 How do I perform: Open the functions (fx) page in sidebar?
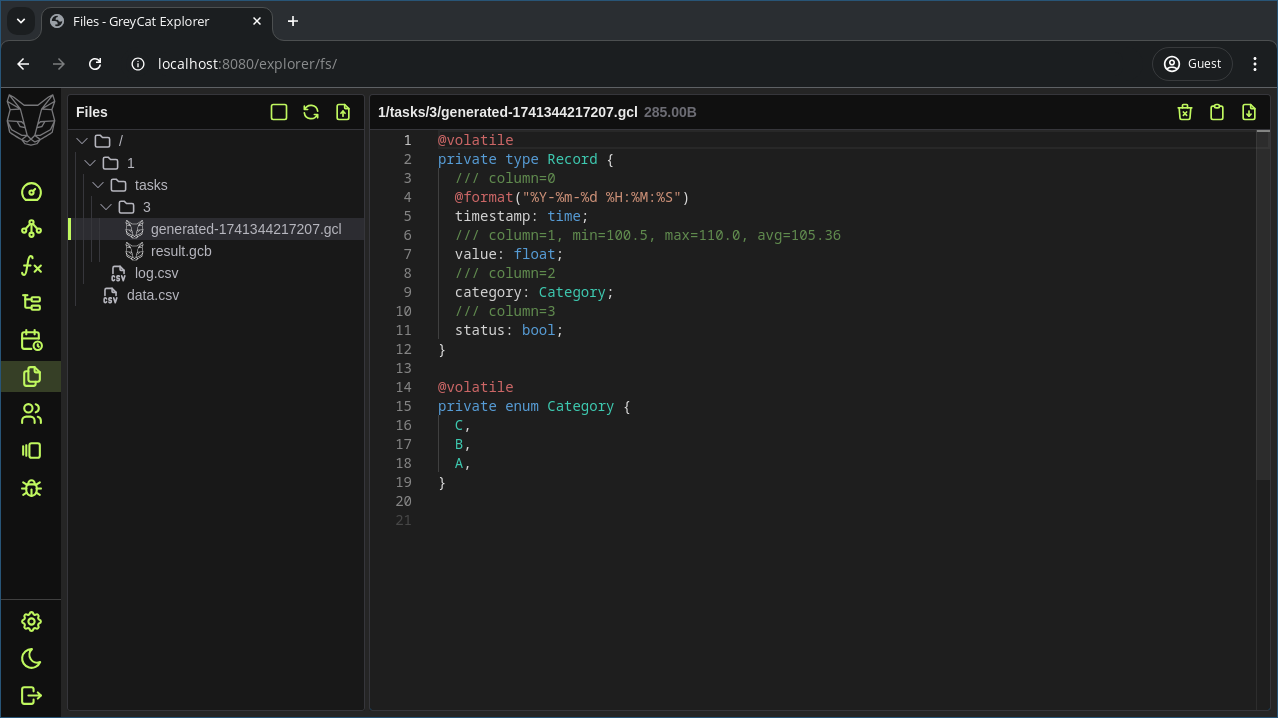pyautogui.click(x=31, y=266)
